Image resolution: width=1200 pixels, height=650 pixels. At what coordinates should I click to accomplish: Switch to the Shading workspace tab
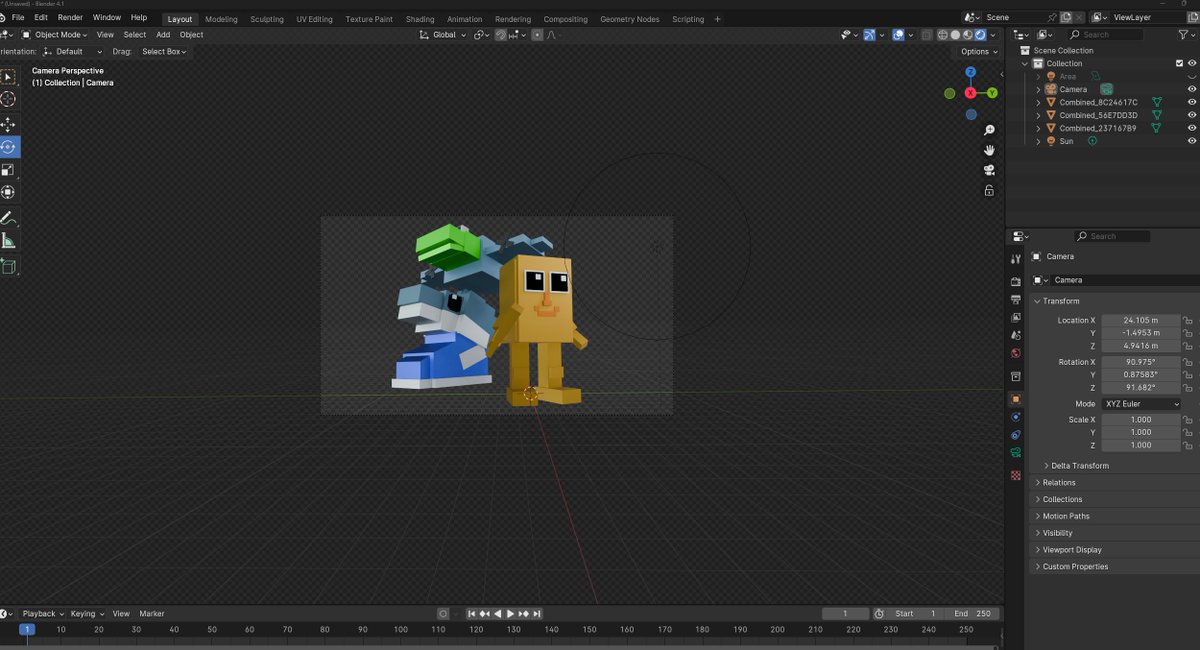[420, 19]
